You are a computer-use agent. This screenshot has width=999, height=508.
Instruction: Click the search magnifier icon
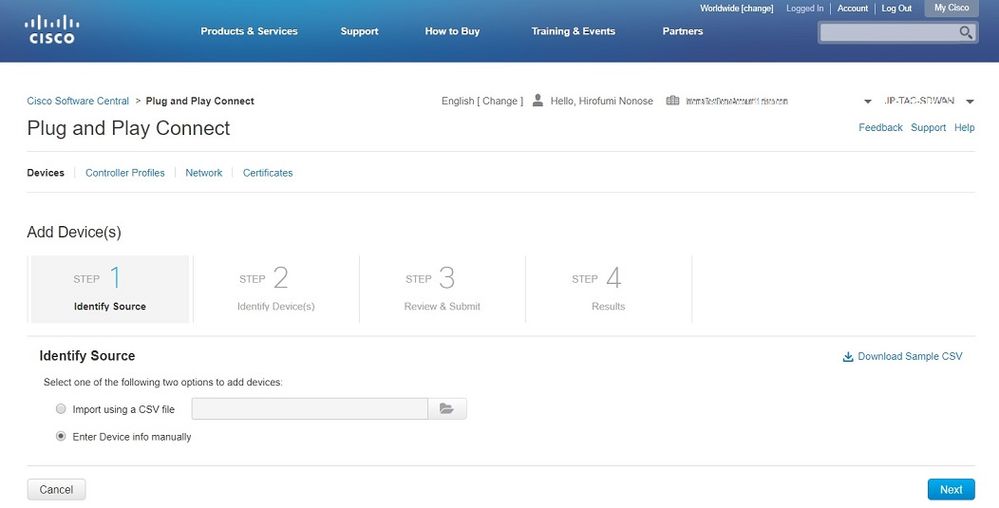[966, 33]
